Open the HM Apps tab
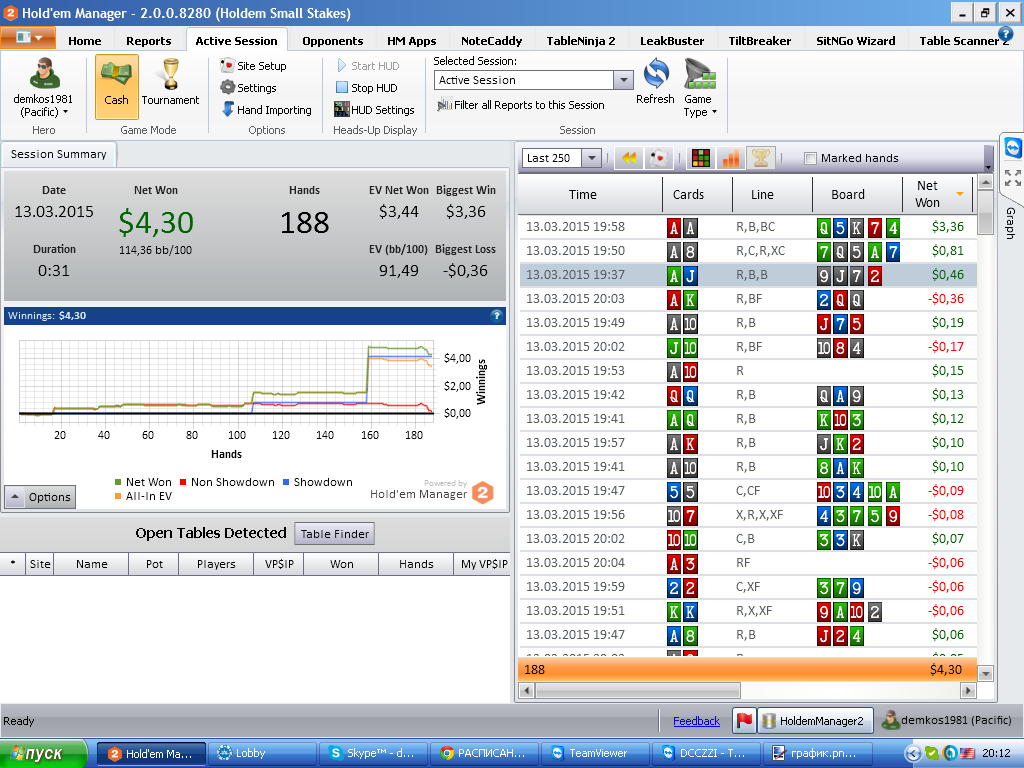Screen dimensions: 1024x768 point(411,40)
